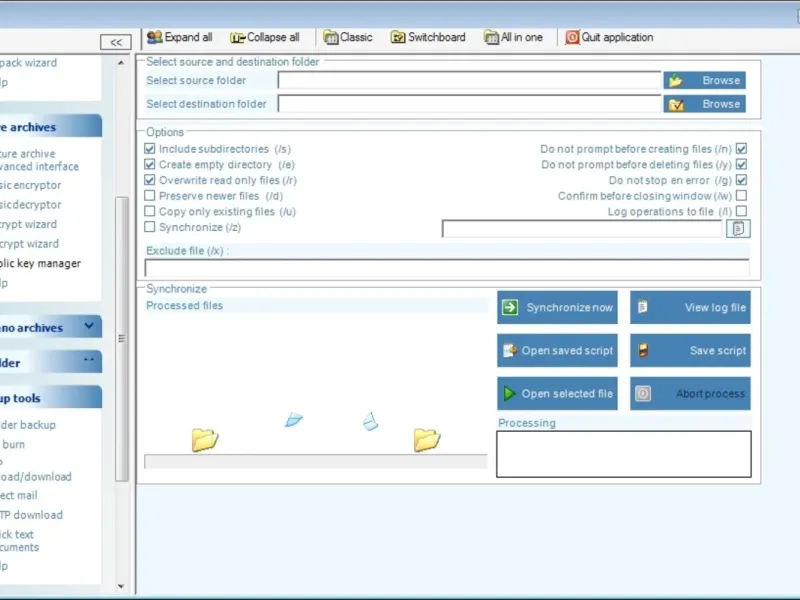The width and height of the screenshot is (800, 600).
Task: Open the pack wizard sidebar item
Action: click(x=29, y=63)
